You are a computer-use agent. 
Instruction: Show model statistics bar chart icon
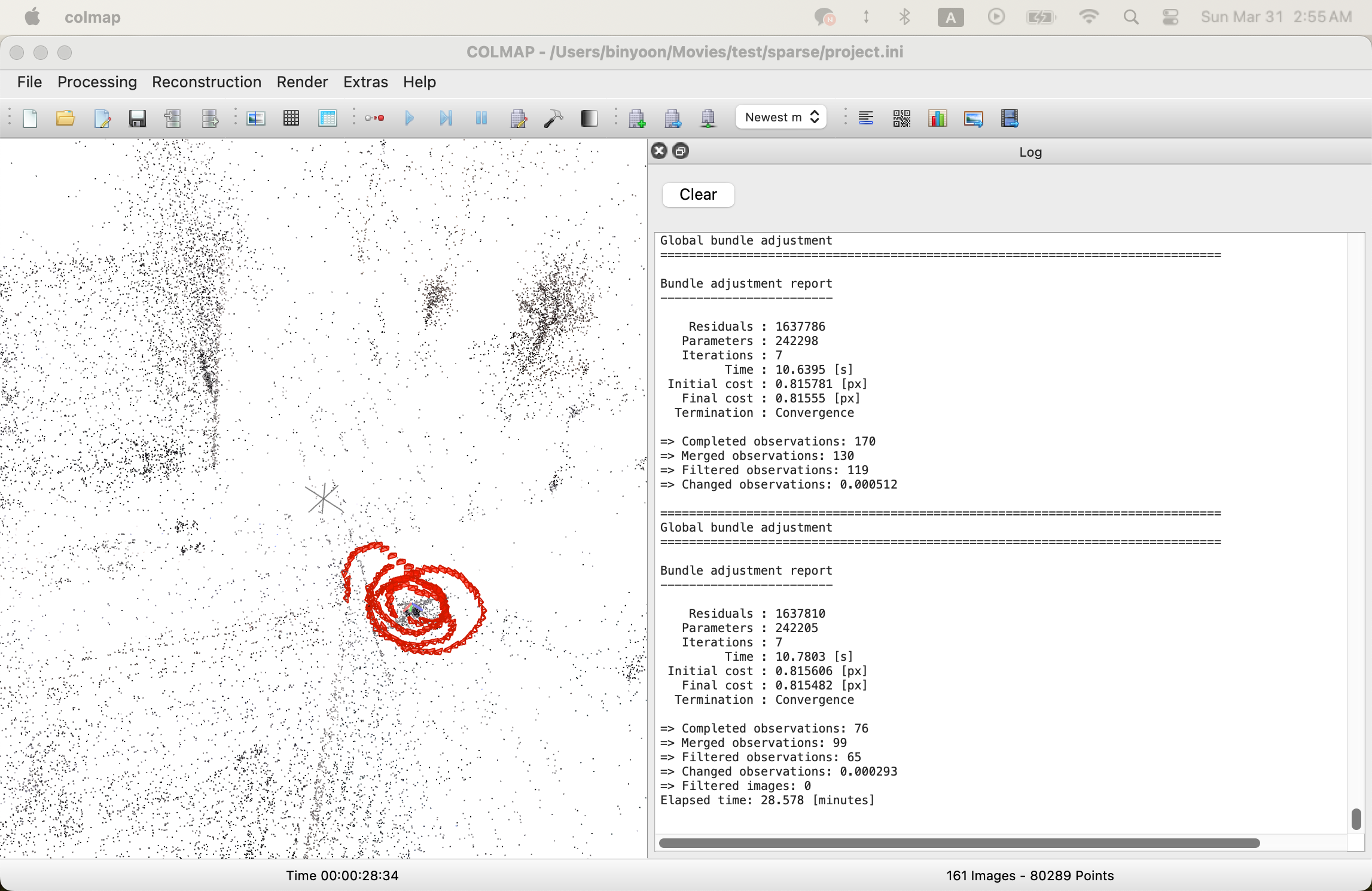937,118
